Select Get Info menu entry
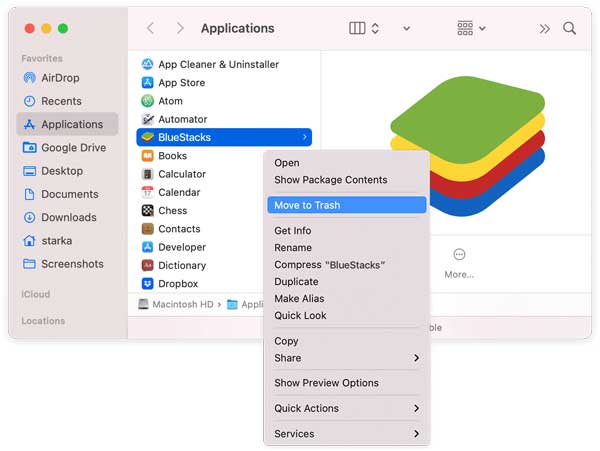The image size is (600, 451). tap(347, 231)
